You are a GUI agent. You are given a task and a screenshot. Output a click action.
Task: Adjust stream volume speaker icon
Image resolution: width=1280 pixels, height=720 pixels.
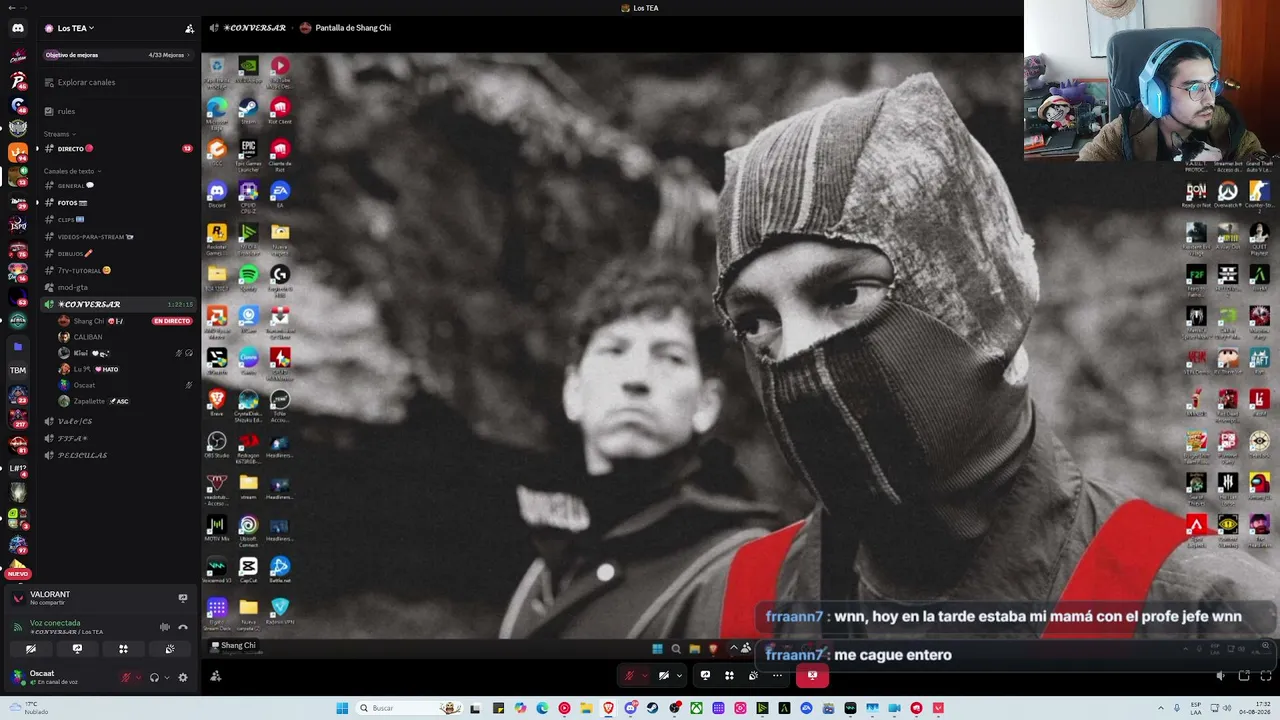(1220, 676)
